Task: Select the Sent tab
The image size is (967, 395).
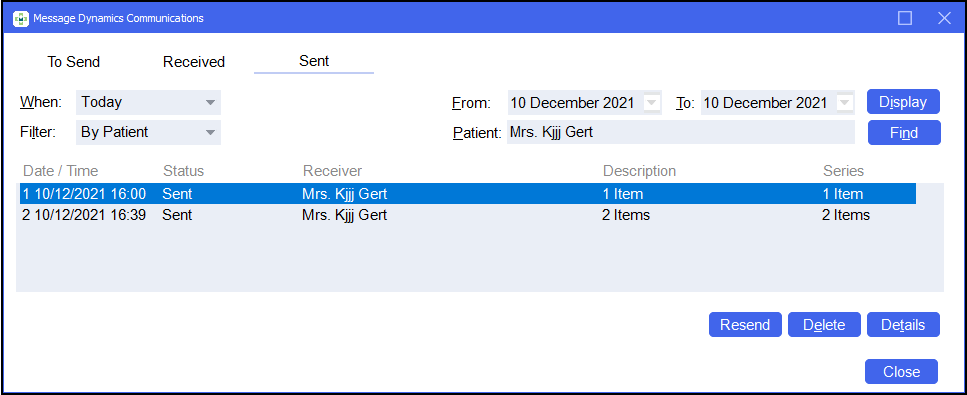Action: tap(314, 61)
